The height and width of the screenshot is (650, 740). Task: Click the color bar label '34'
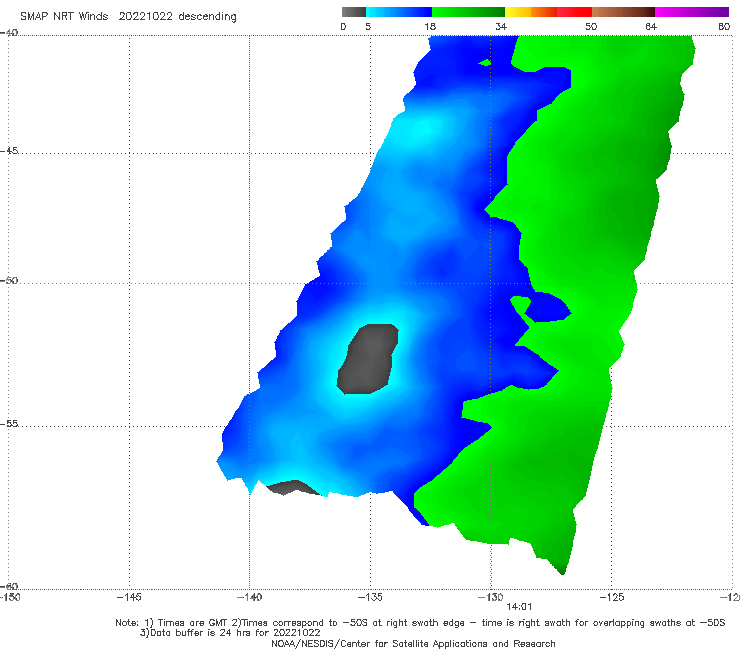click(x=501, y=26)
